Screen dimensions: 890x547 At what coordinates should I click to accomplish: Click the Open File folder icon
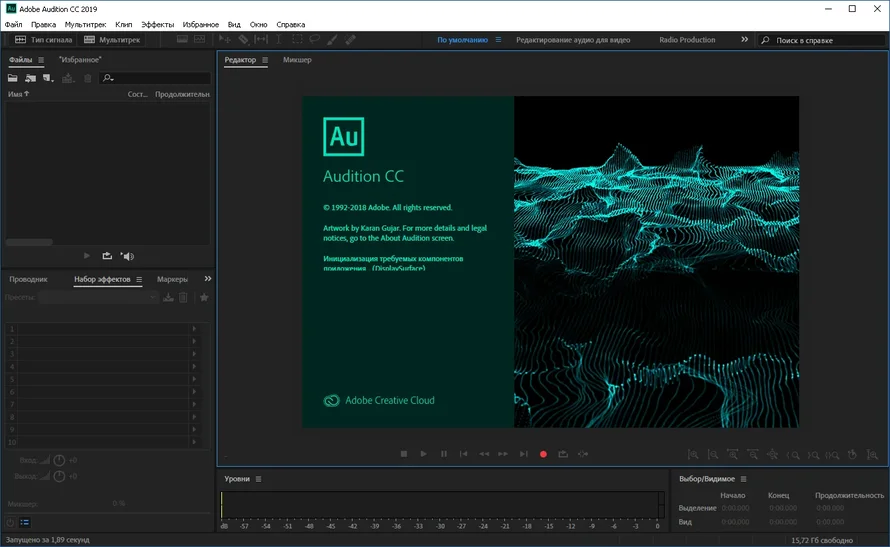click(x=13, y=78)
